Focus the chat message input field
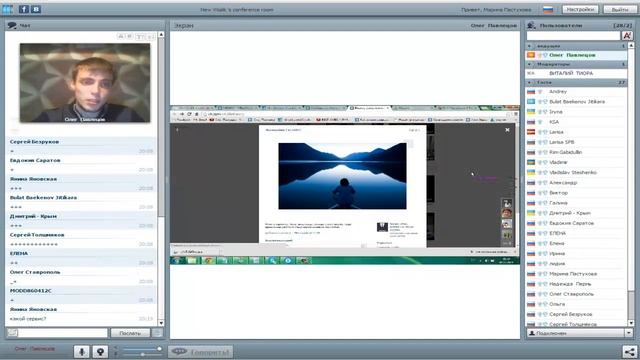Viewport: 640px width, 360px height. [x=63, y=333]
